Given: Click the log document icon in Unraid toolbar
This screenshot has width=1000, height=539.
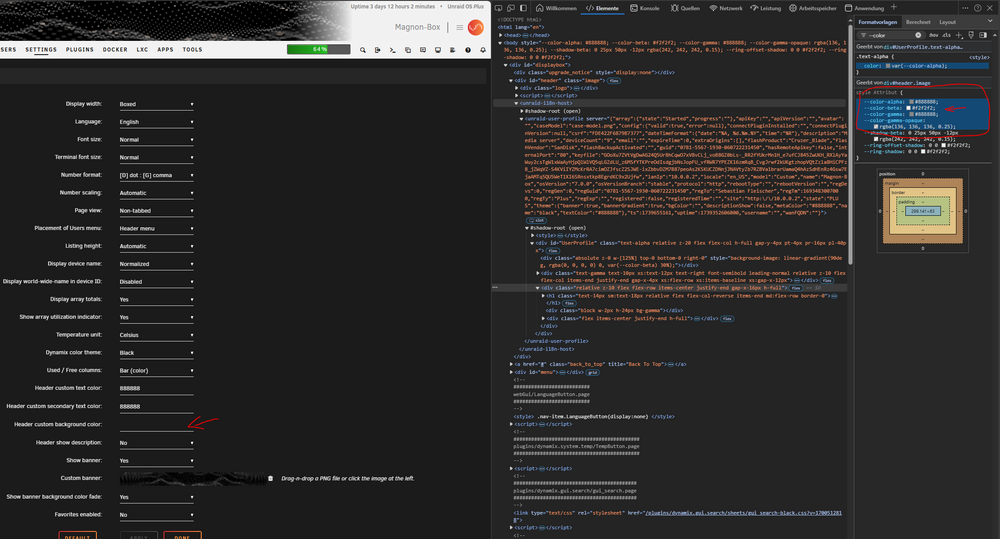Looking at the screenshot, I should (x=453, y=50).
